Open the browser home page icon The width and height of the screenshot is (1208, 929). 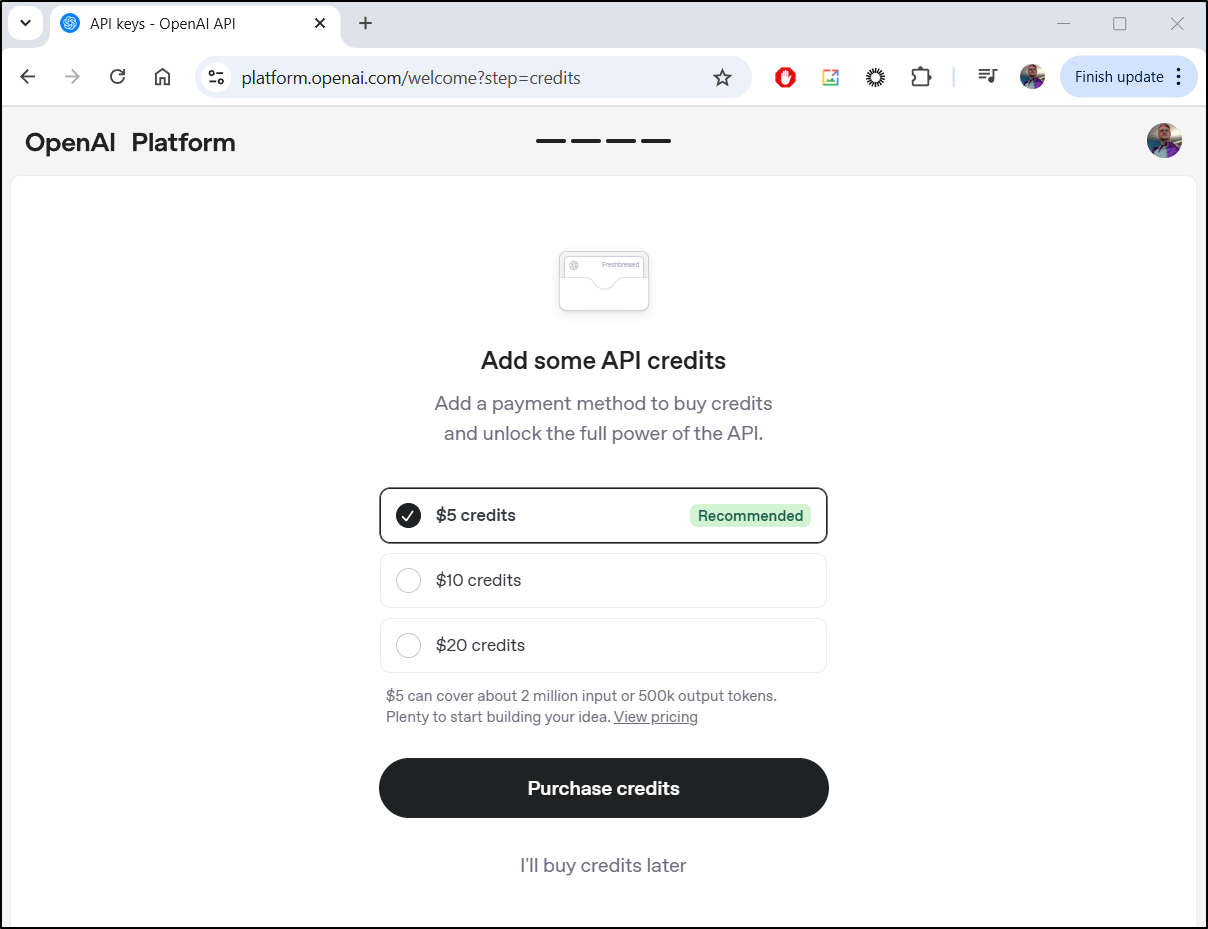point(162,77)
